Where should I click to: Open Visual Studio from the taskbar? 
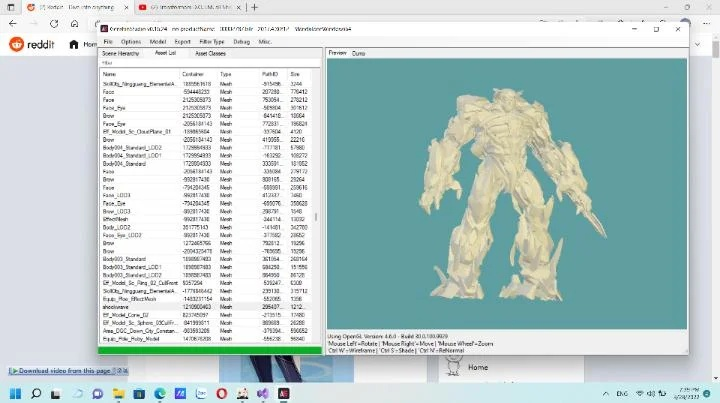263,393
